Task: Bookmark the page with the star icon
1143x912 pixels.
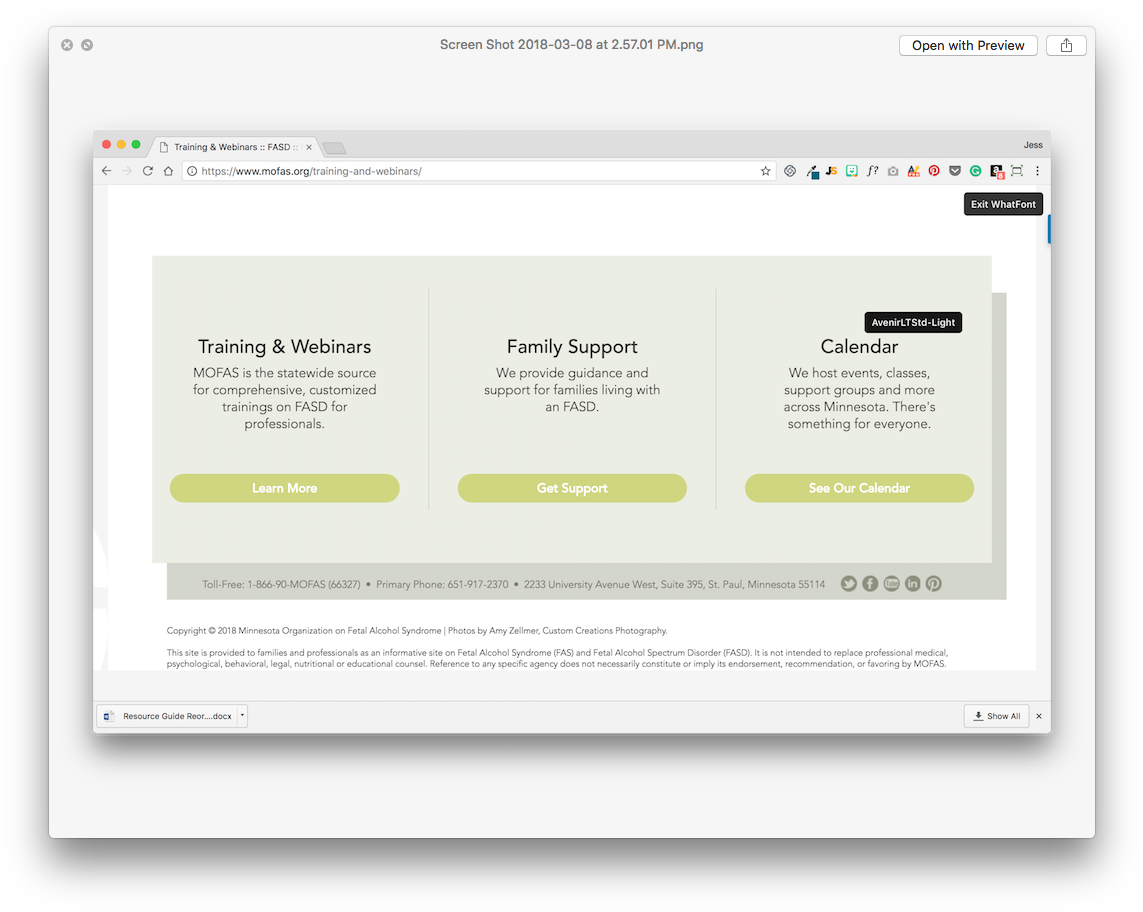Action: [765, 171]
